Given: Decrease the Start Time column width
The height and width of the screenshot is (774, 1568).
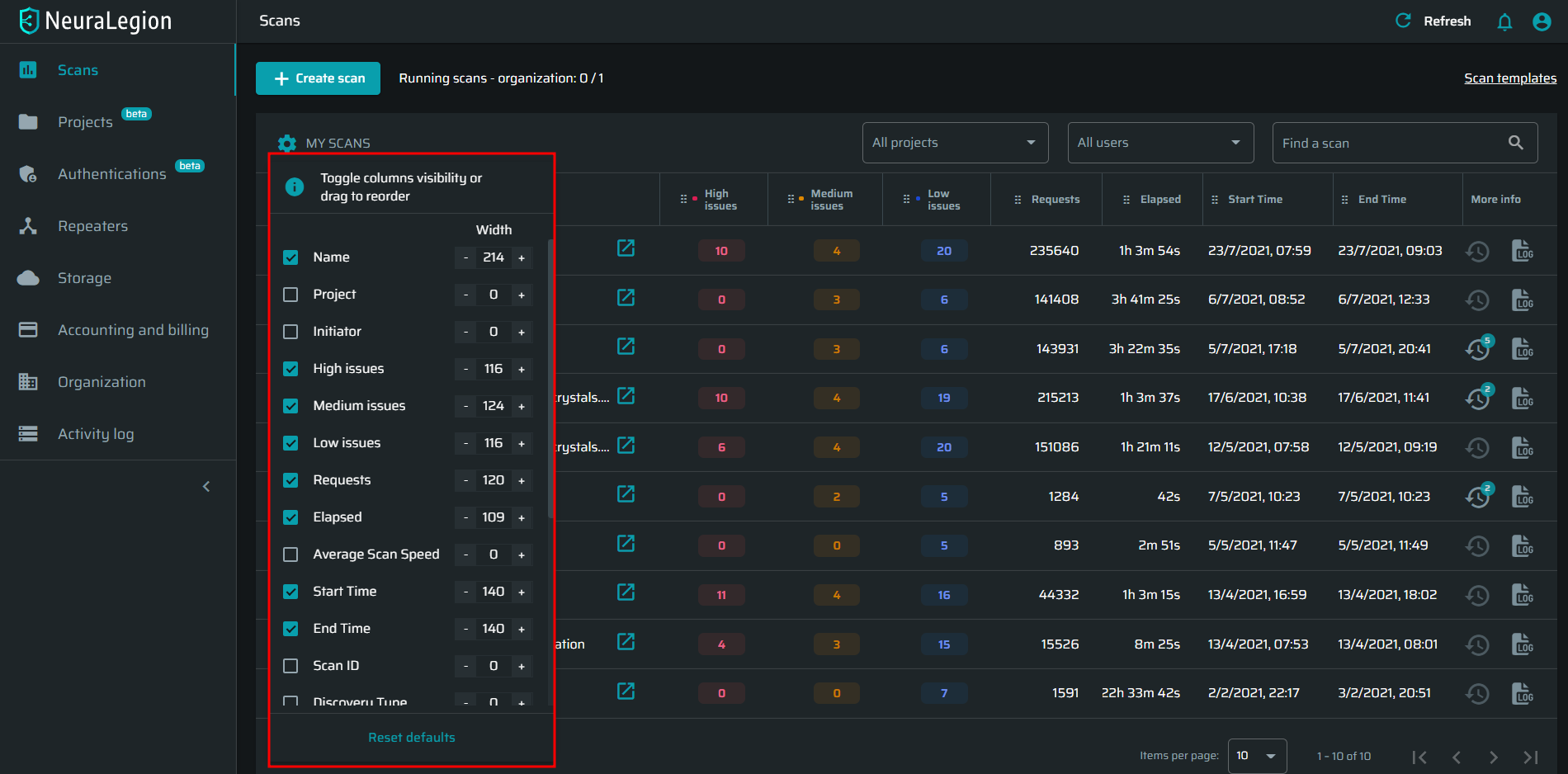Looking at the screenshot, I should point(465,592).
